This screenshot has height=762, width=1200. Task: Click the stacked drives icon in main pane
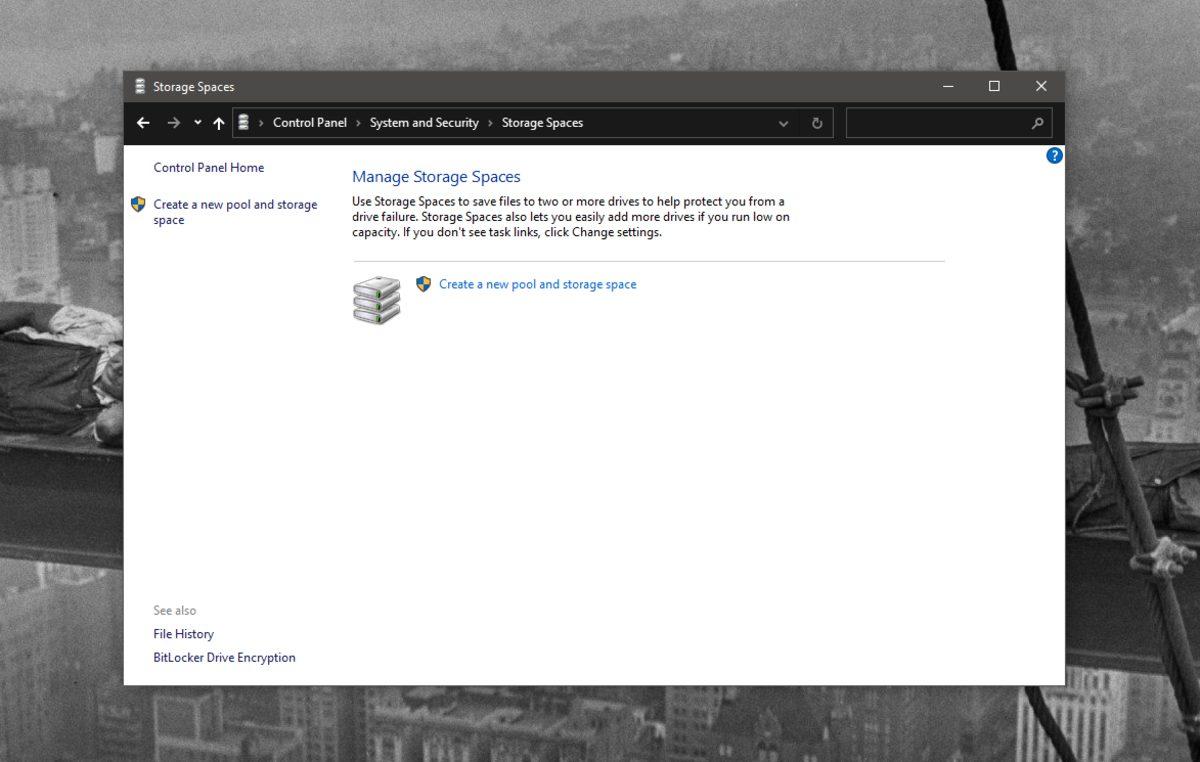point(376,299)
